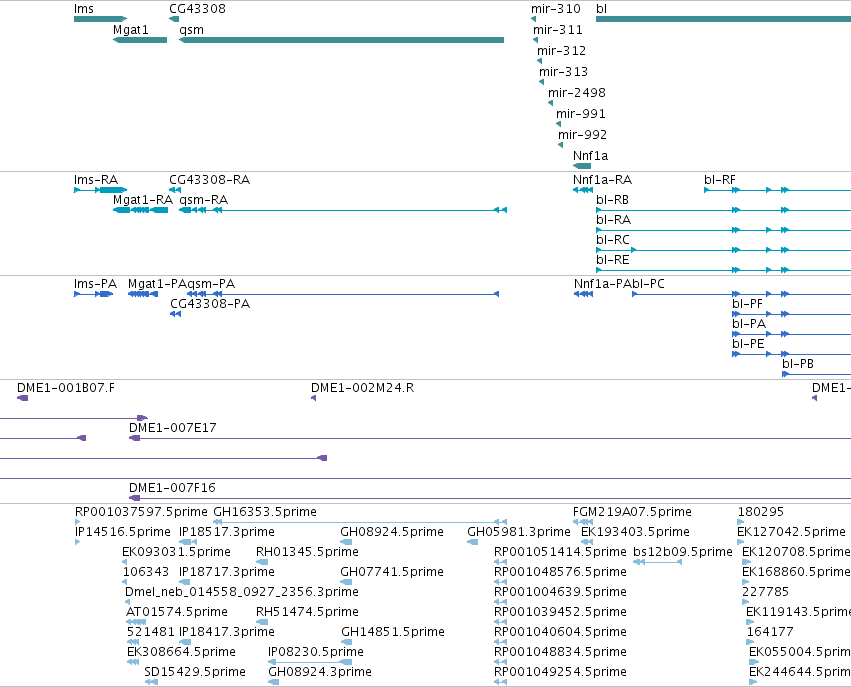Click SD15429.5prime label

pos(195,672)
